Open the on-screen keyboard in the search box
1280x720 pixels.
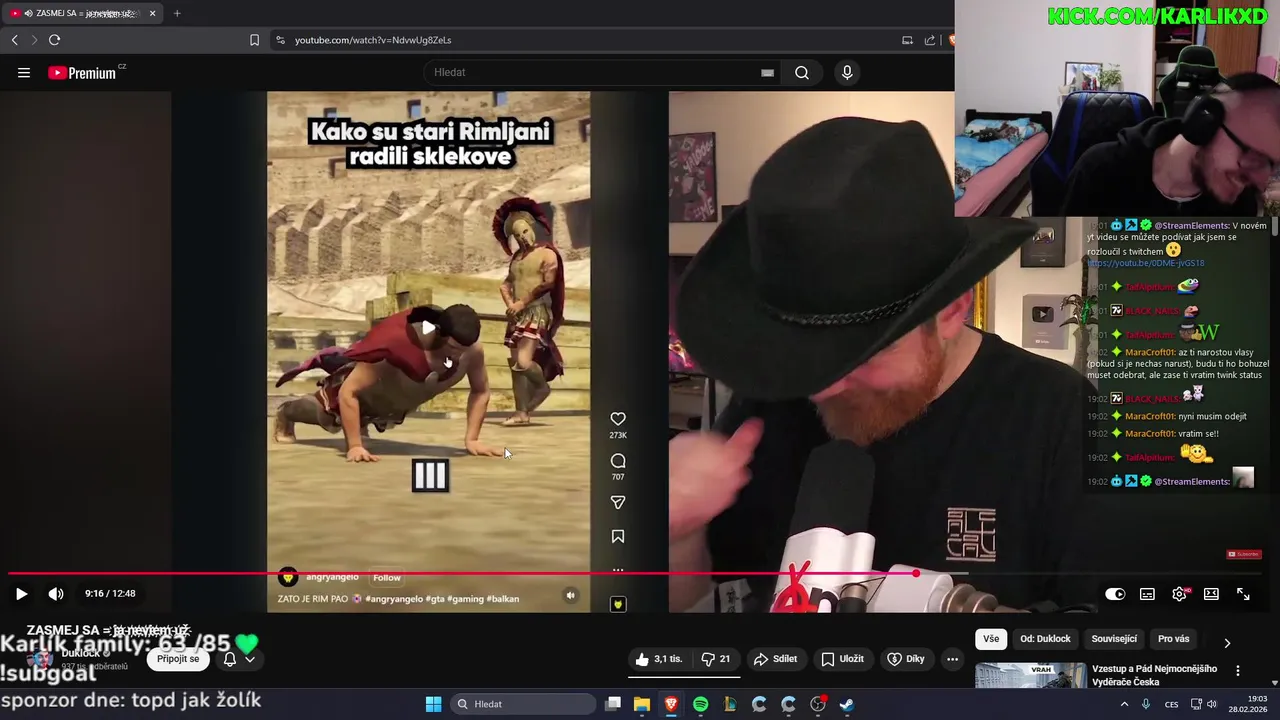(767, 72)
